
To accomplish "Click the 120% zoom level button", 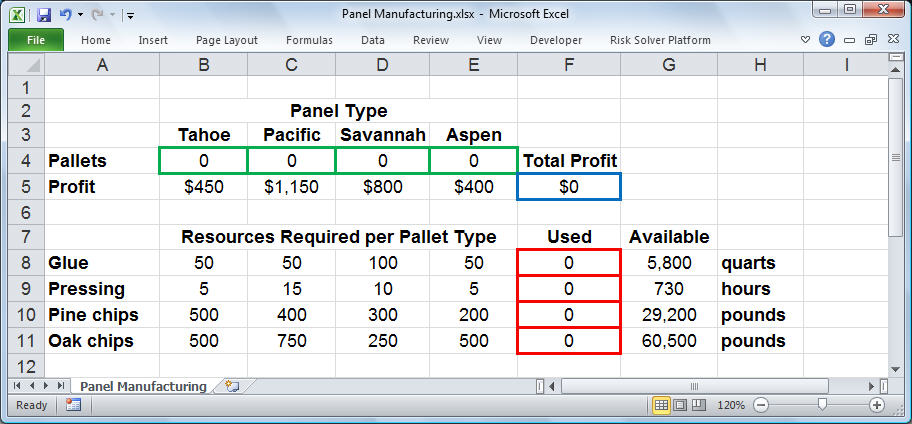I will pos(730,405).
